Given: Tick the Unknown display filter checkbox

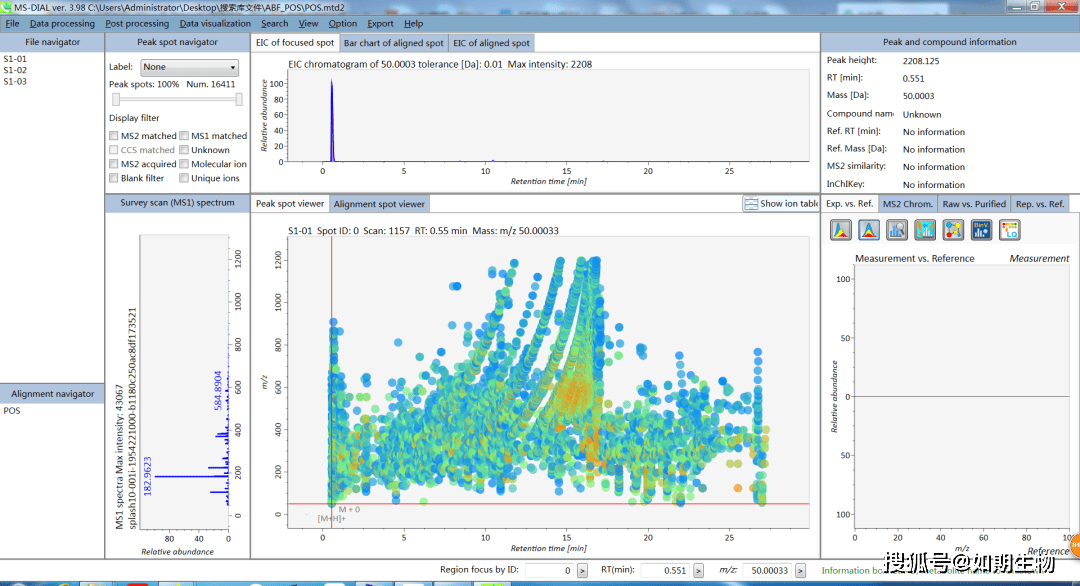Looking at the screenshot, I should (x=184, y=150).
